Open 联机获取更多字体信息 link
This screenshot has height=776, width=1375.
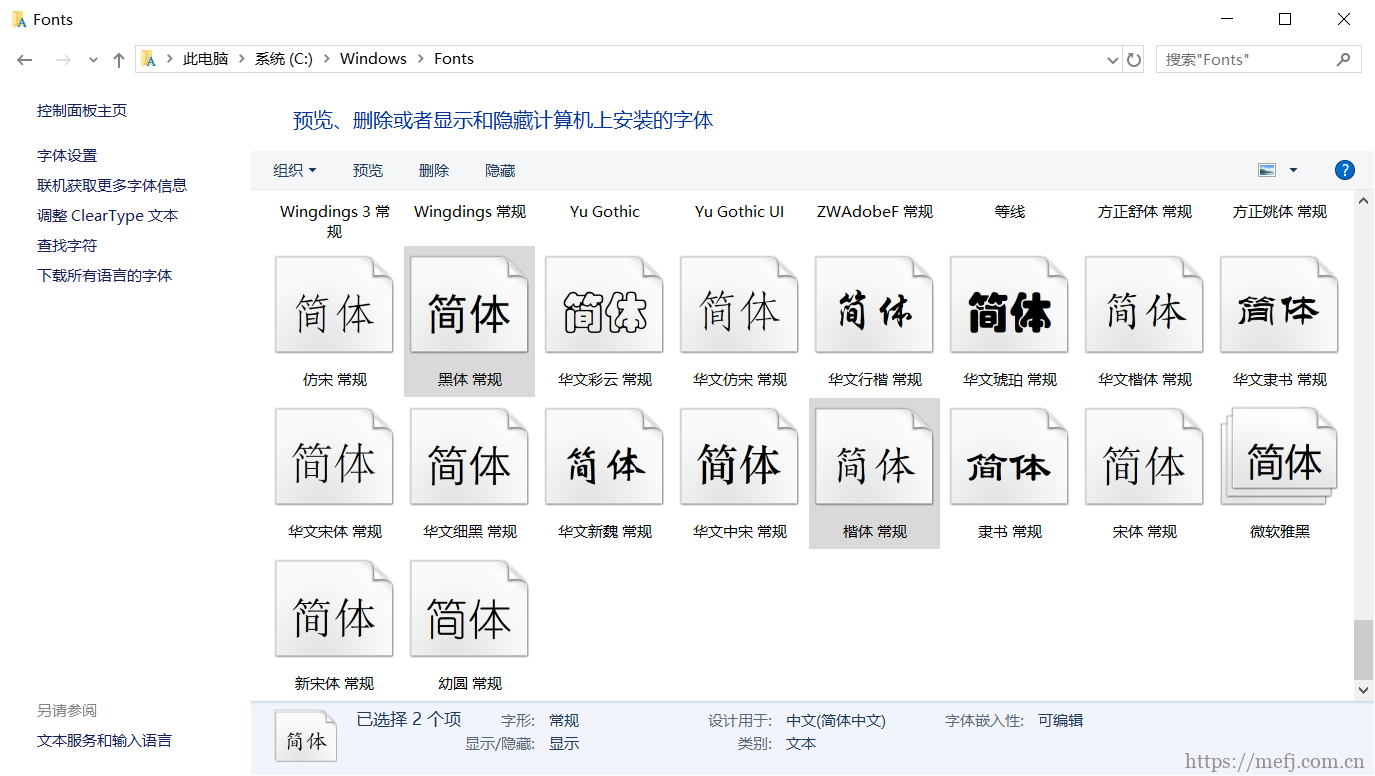coord(112,186)
